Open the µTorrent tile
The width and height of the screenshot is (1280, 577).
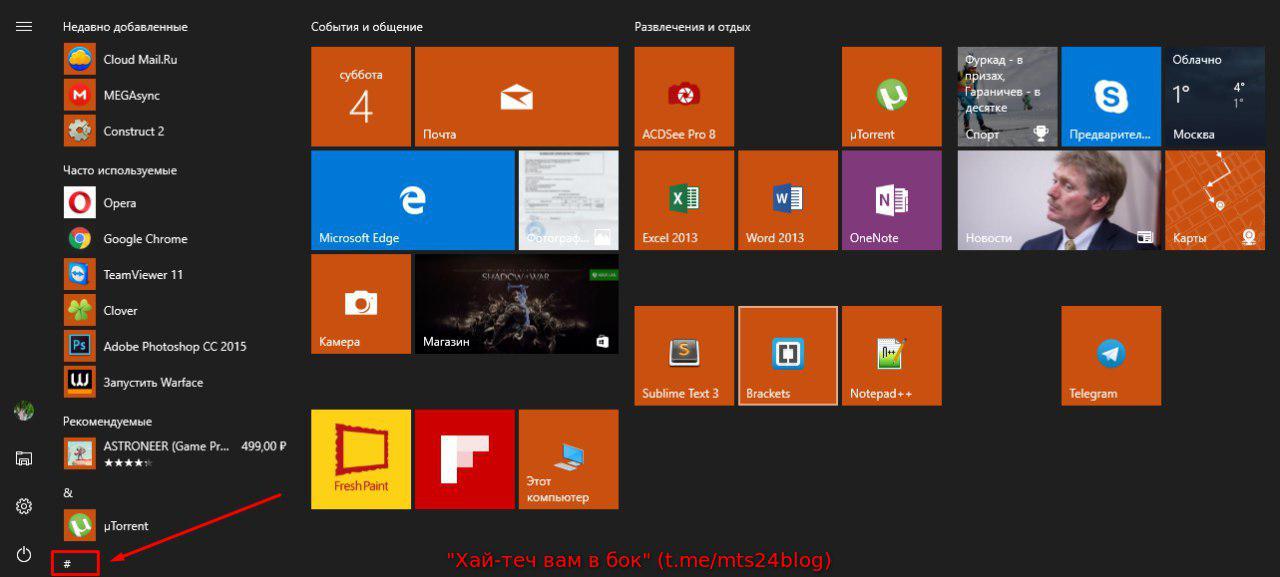(892, 97)
